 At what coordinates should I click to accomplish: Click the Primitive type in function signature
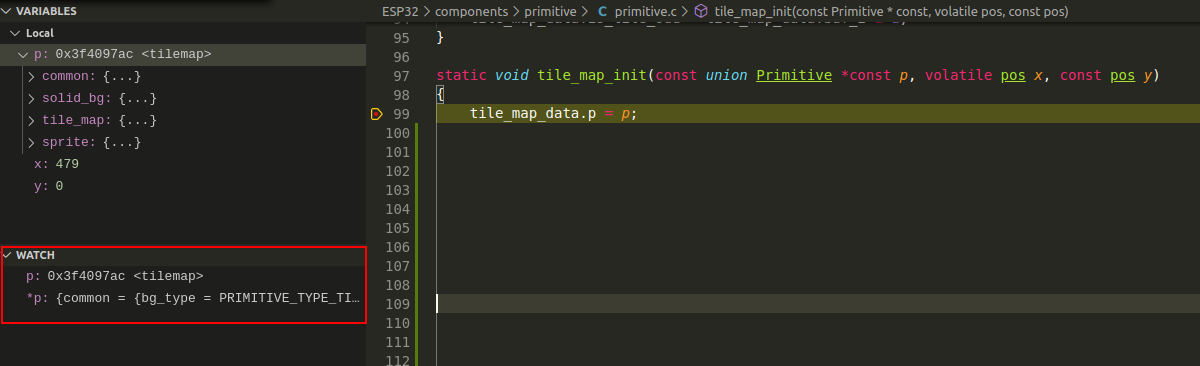tap(793, 76)
